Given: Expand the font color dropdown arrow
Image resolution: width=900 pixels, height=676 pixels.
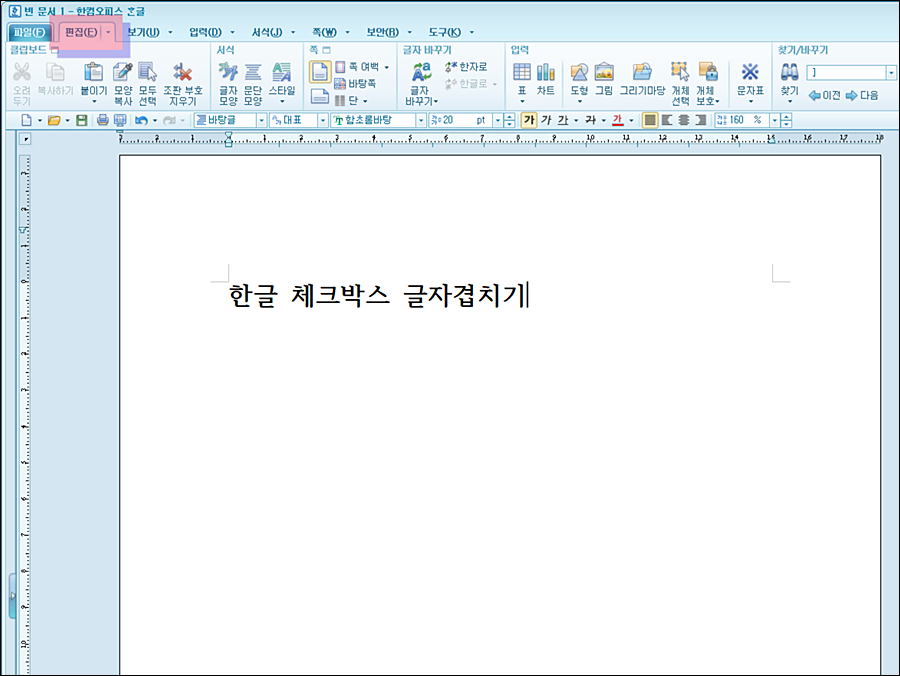Looking at the screenshot, I should pyautogui.click(x=631, y=120).
